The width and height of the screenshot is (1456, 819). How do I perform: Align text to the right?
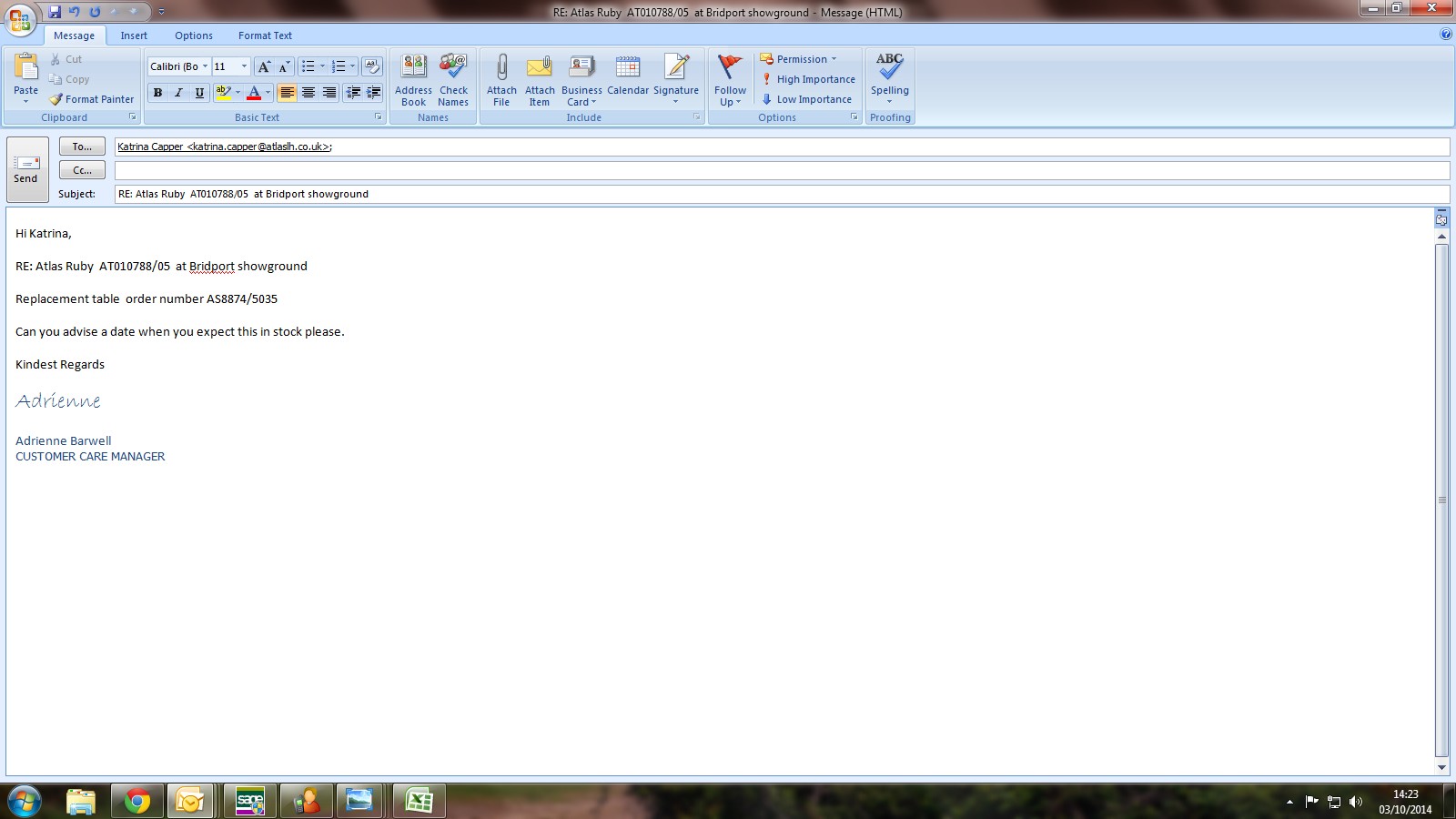(329, 92)
